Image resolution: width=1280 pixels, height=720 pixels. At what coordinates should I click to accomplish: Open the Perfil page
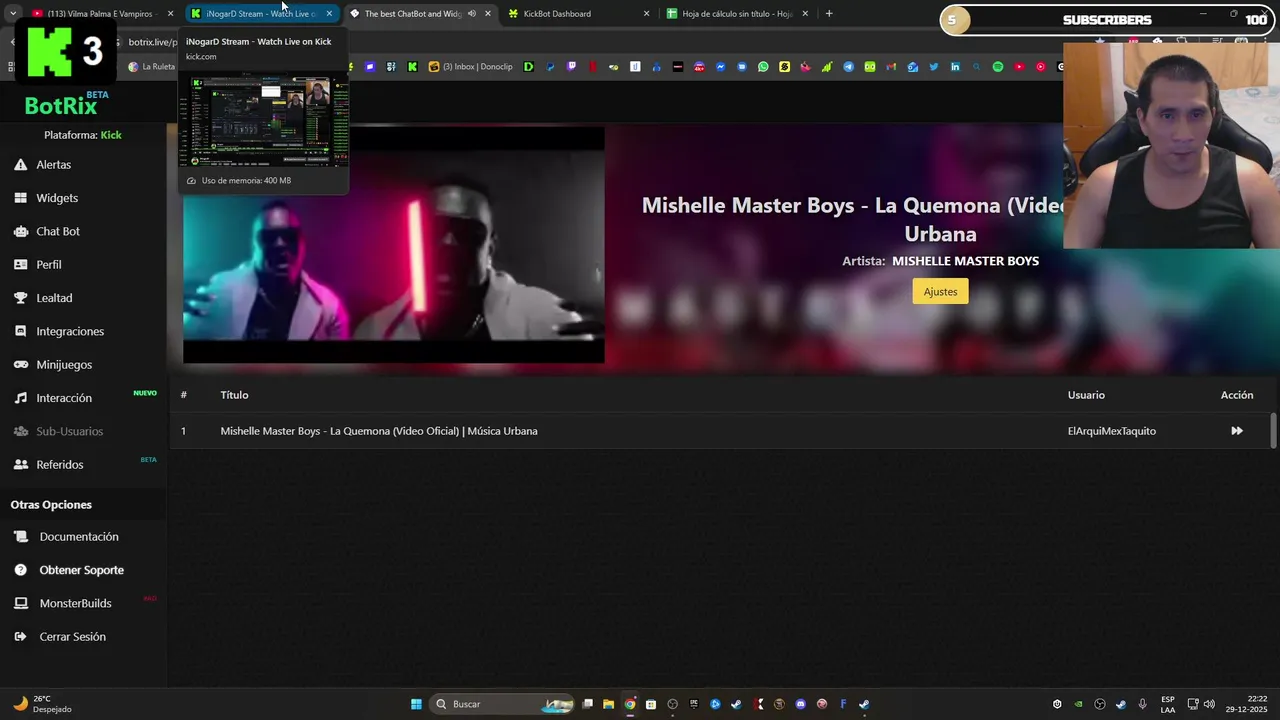pos(48,264)
